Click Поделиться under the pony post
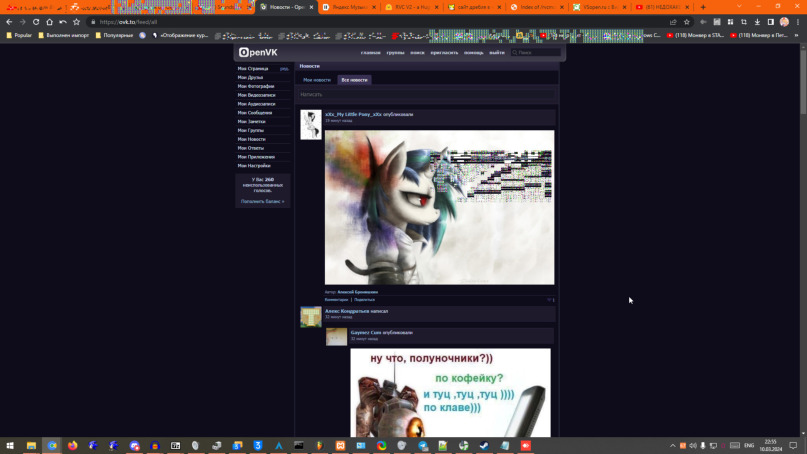This screenshot has width=807, height=454. point(364,300)
